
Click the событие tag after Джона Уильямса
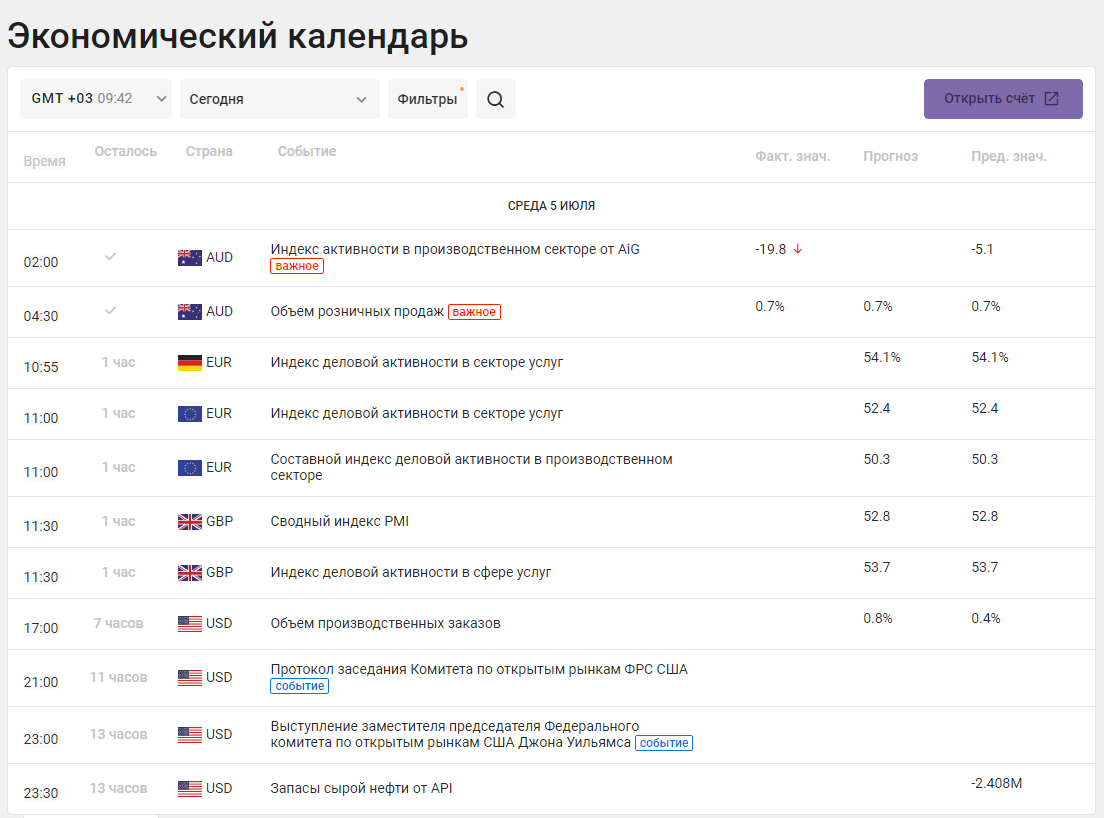click(x=664, y=743)
